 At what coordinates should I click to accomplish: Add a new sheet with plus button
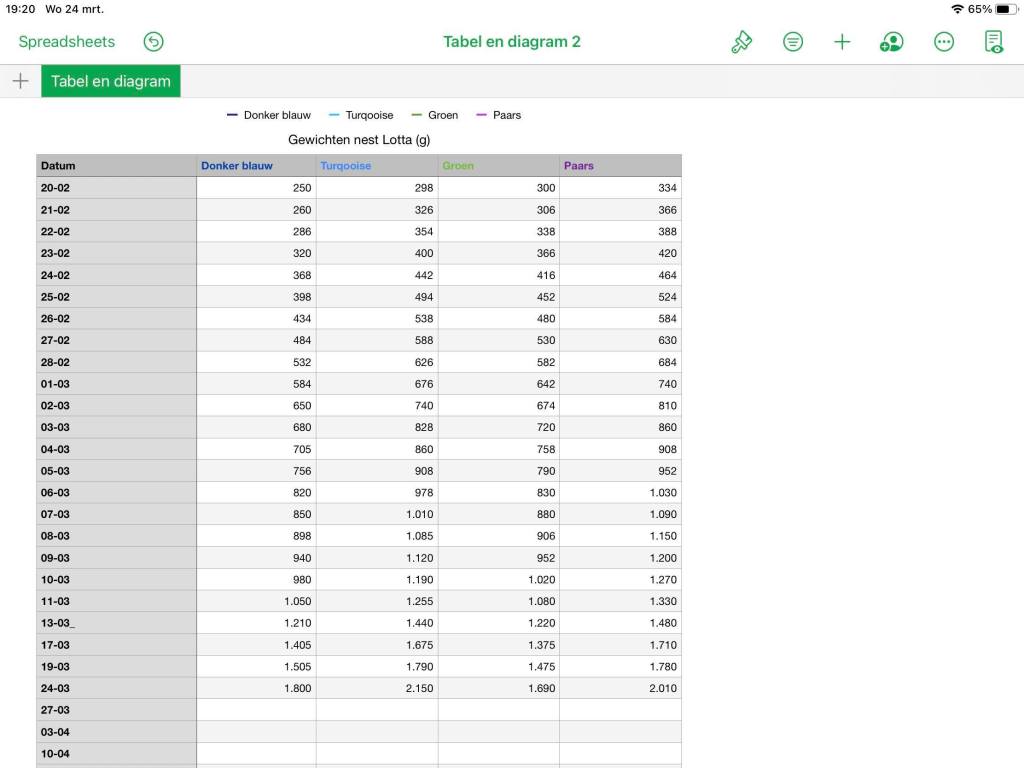pyautogui.click(x=20, y=81)
